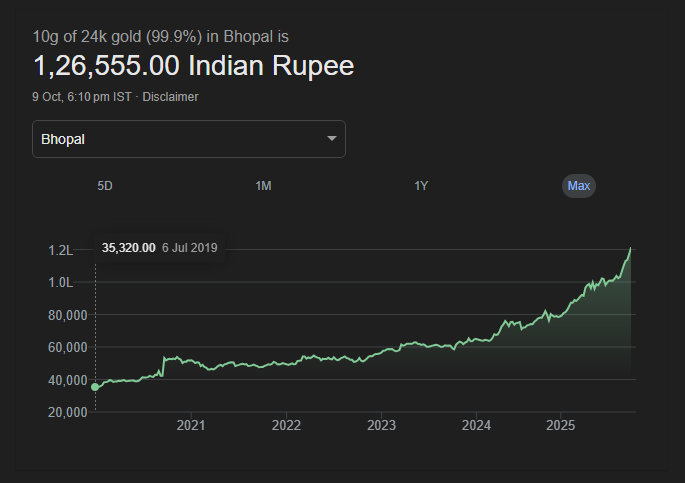
Task: Open the Bhopal city dropdown
Action: 189,139
